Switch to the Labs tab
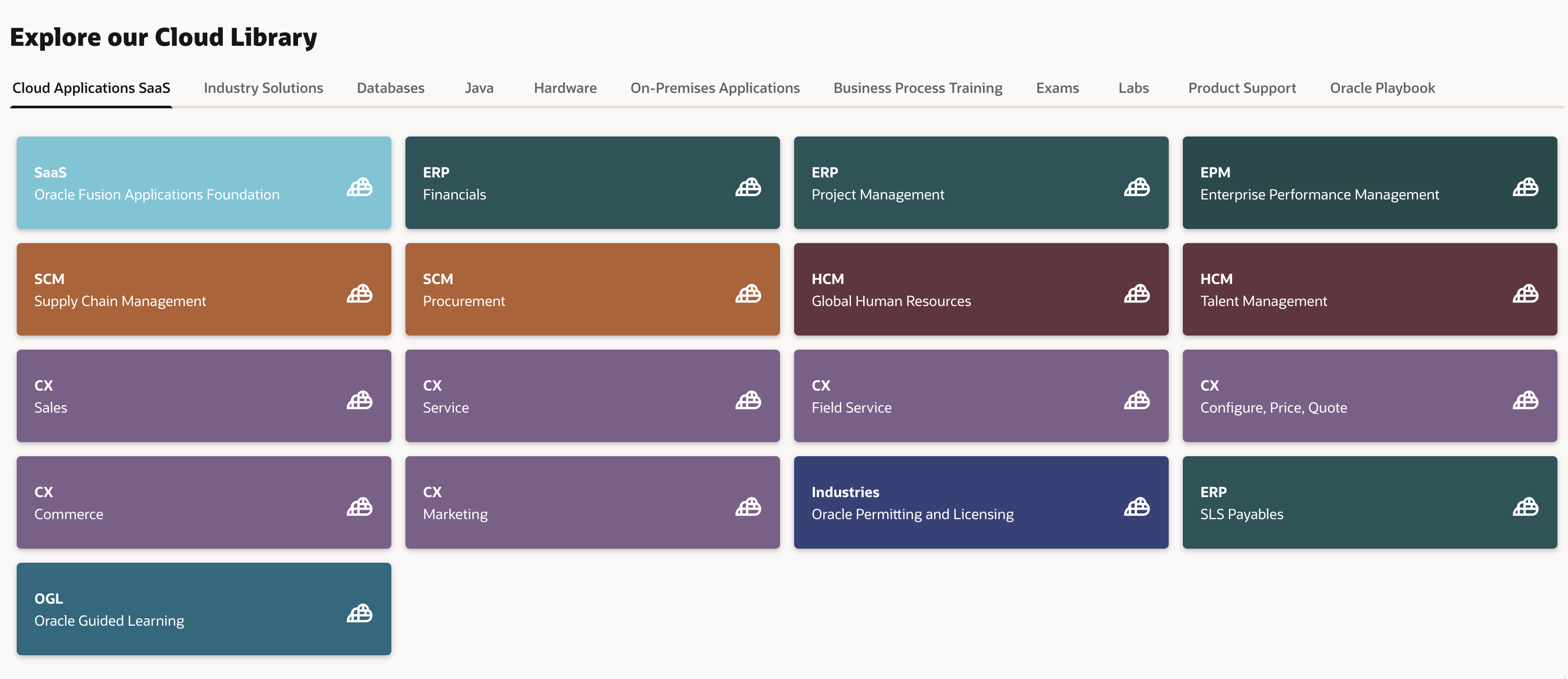 click(1134, 89)
